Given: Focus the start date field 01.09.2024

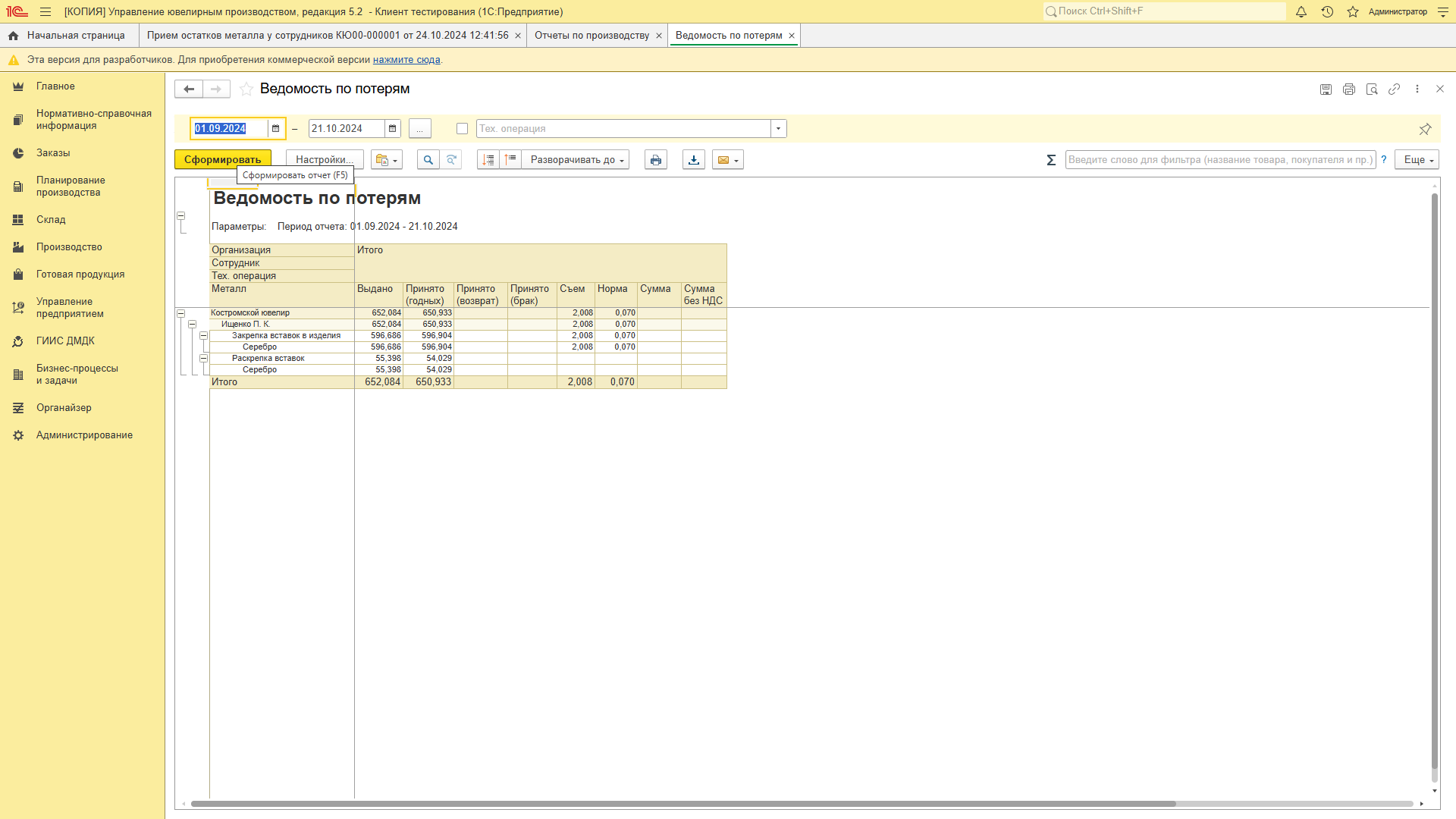Looking at the screenshot, I should (230, 129).
